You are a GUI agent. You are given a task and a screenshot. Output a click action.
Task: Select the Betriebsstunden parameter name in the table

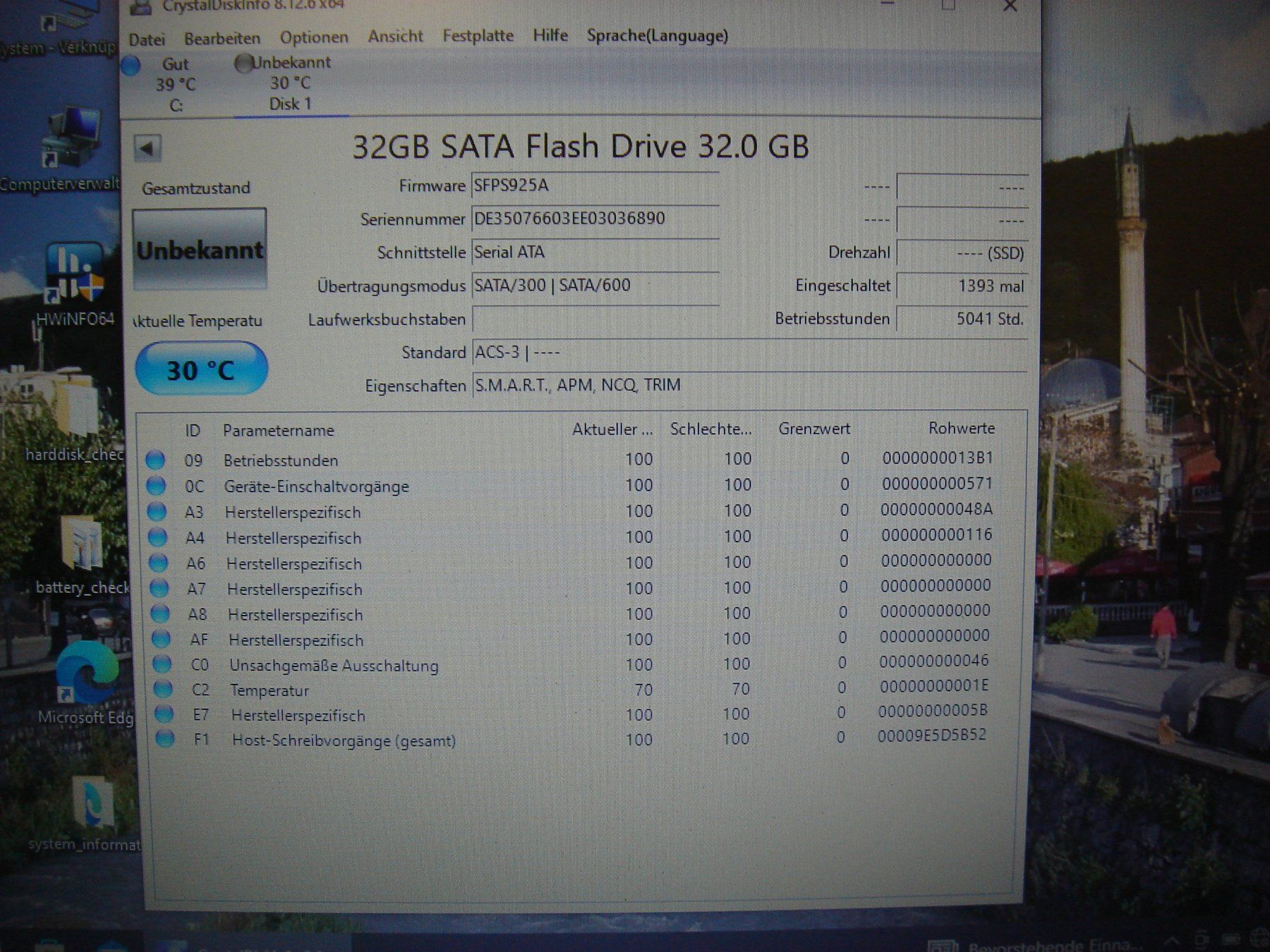click(281, 460)
